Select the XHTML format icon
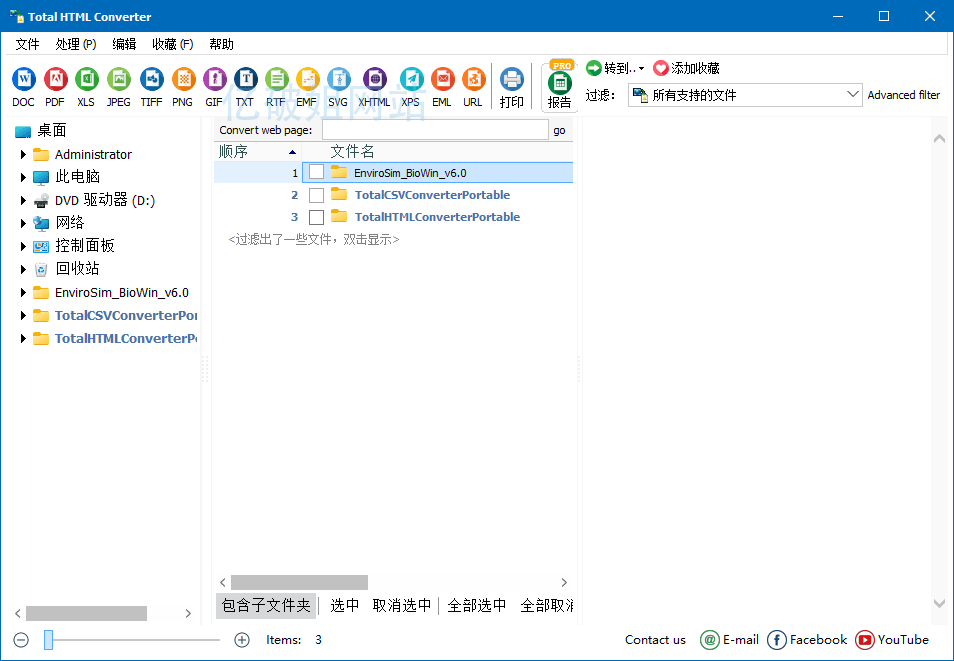Image resolution: width=954 pixels, height=661 pixels. [373, 79]
